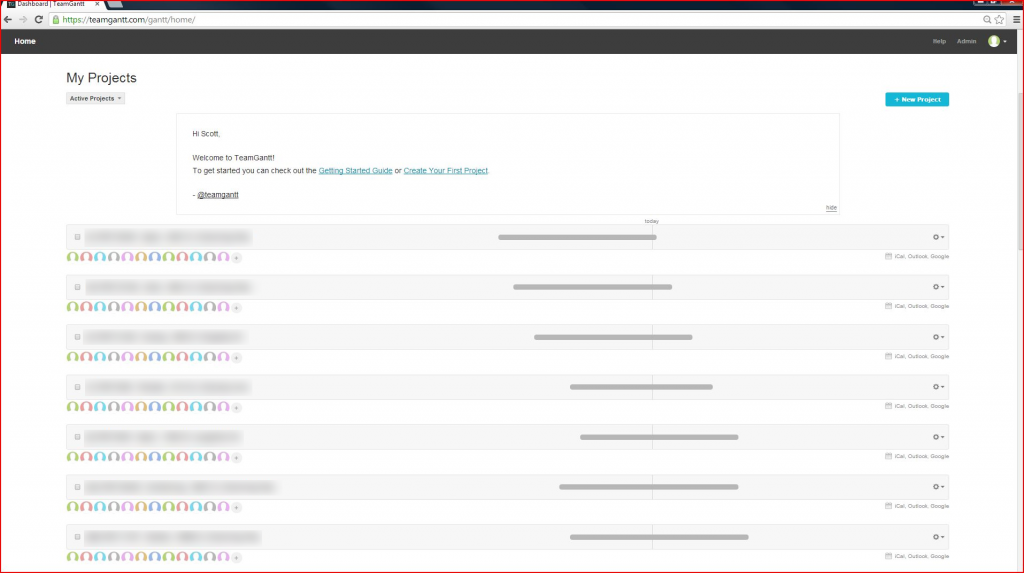Open the gear settings dropdown for the seventh project
This screenshot has width=1024, height=573.
pos(938,537)
